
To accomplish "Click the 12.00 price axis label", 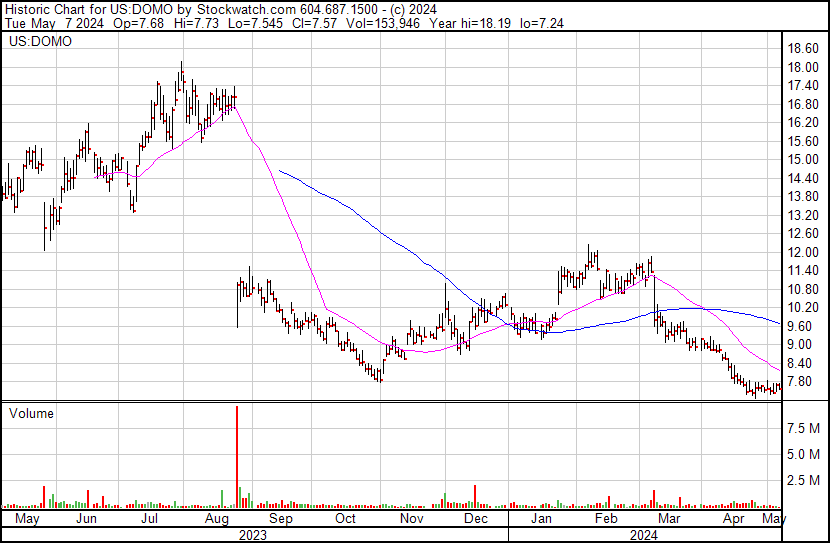I will coord(803,252).
